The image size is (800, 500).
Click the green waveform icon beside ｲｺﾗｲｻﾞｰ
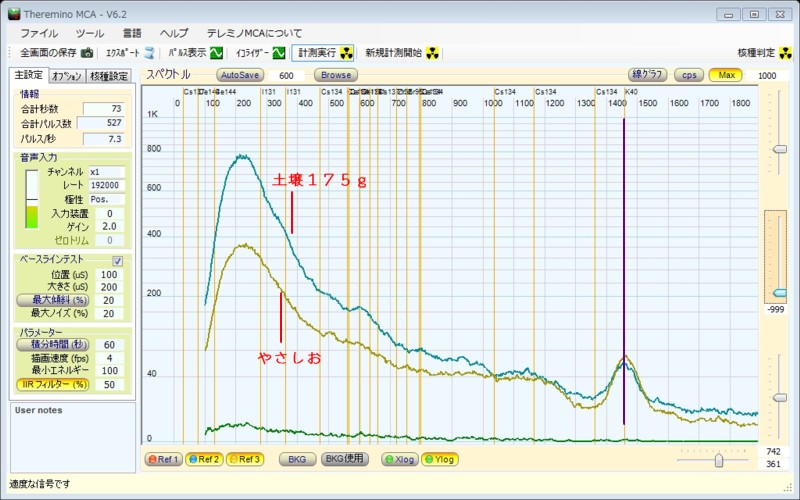pos(279,53)
